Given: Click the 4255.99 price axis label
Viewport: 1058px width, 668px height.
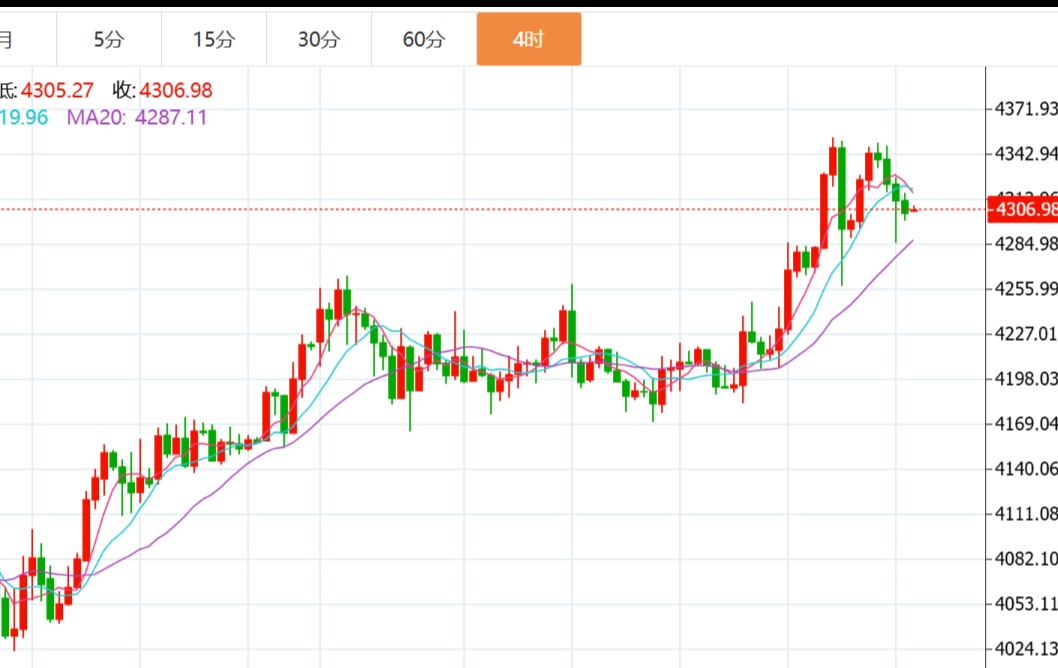Looking at the screenshot, I should coord(1025,289).
